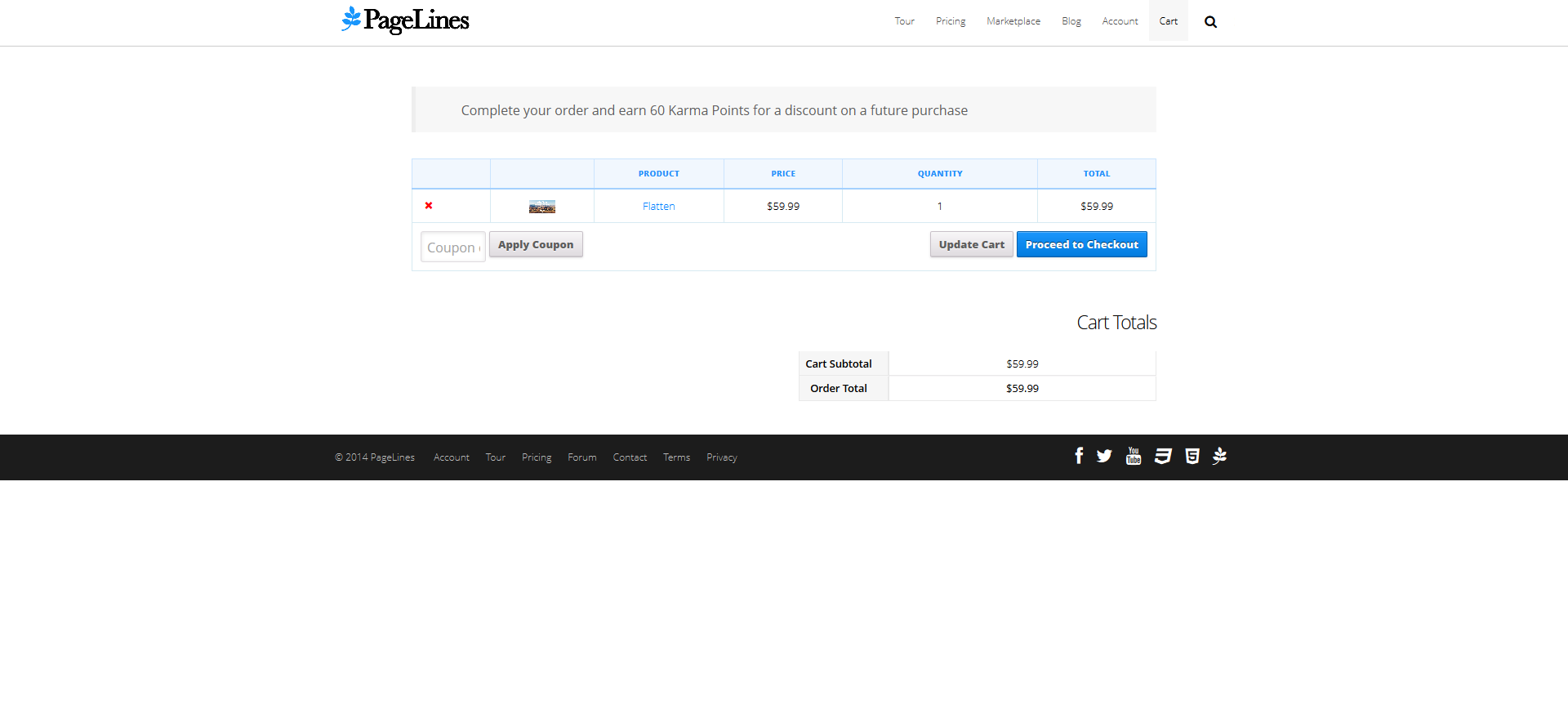Focus the Coupon code input field

453,247
